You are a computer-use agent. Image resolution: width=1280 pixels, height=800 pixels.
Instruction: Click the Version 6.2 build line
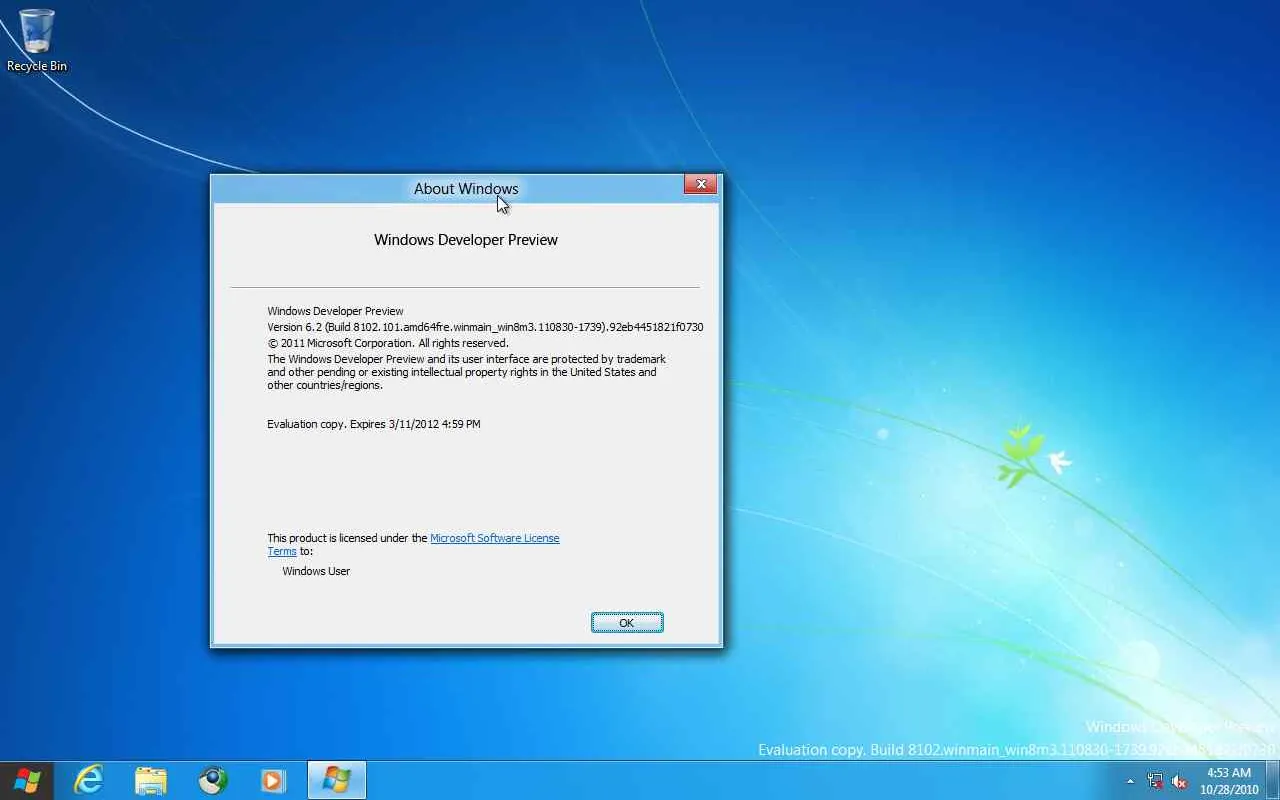tap(485, 327)
